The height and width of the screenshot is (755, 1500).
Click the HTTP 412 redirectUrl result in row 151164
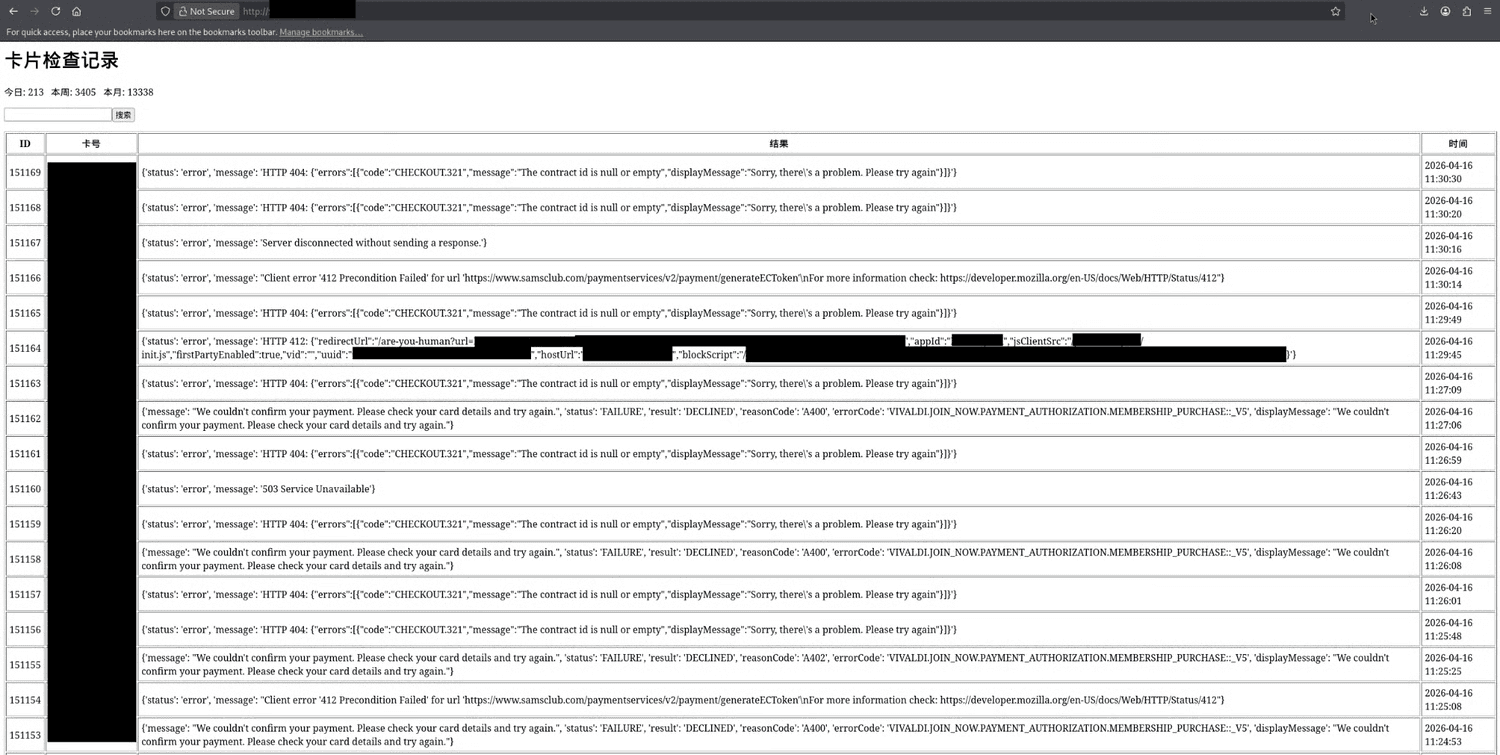[779, 348]
